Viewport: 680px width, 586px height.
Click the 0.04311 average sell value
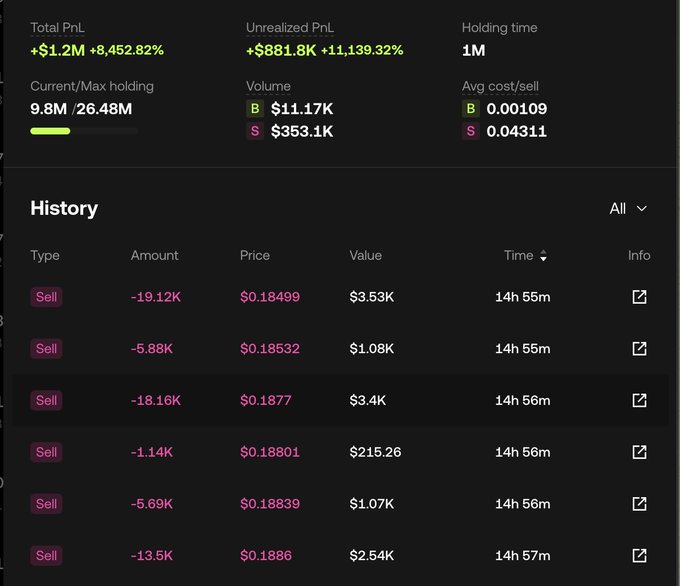tap(517, 131)
